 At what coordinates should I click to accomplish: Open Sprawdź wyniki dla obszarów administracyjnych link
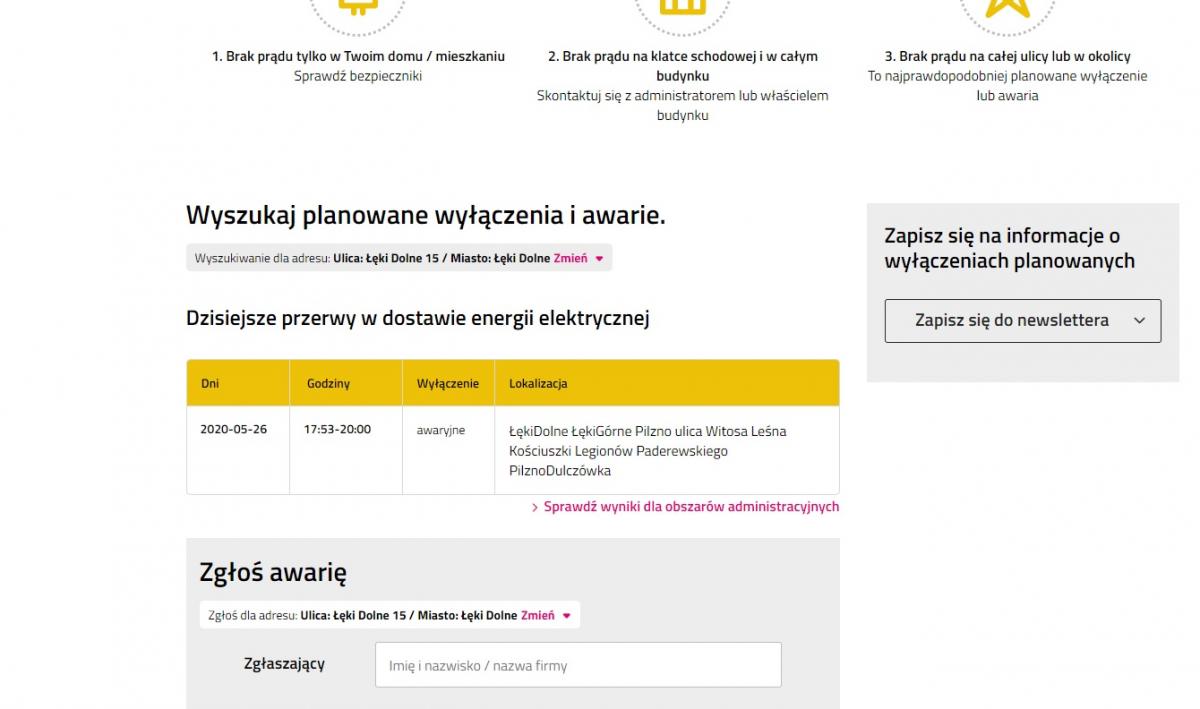tap(691, 507)
